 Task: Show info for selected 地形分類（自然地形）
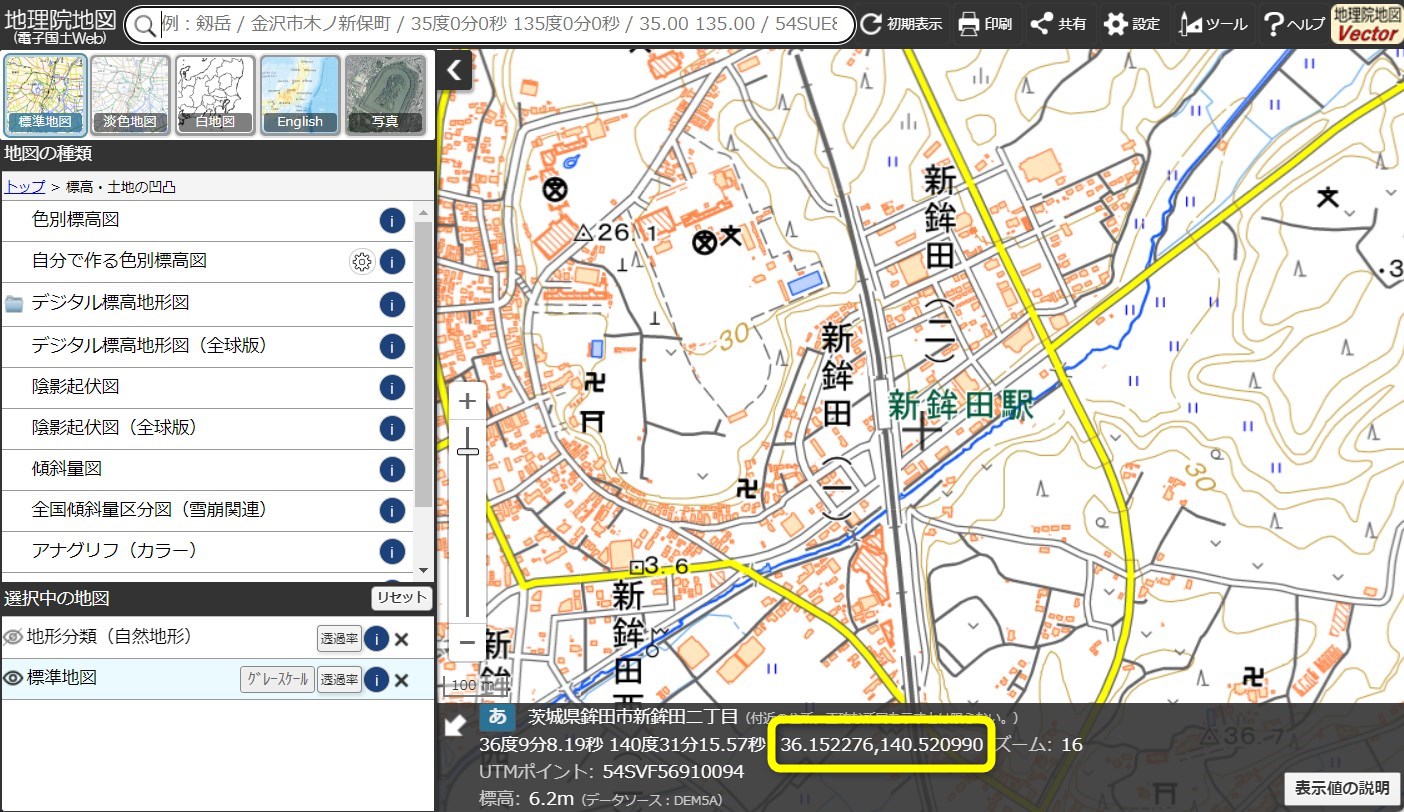tap(376, 639)
